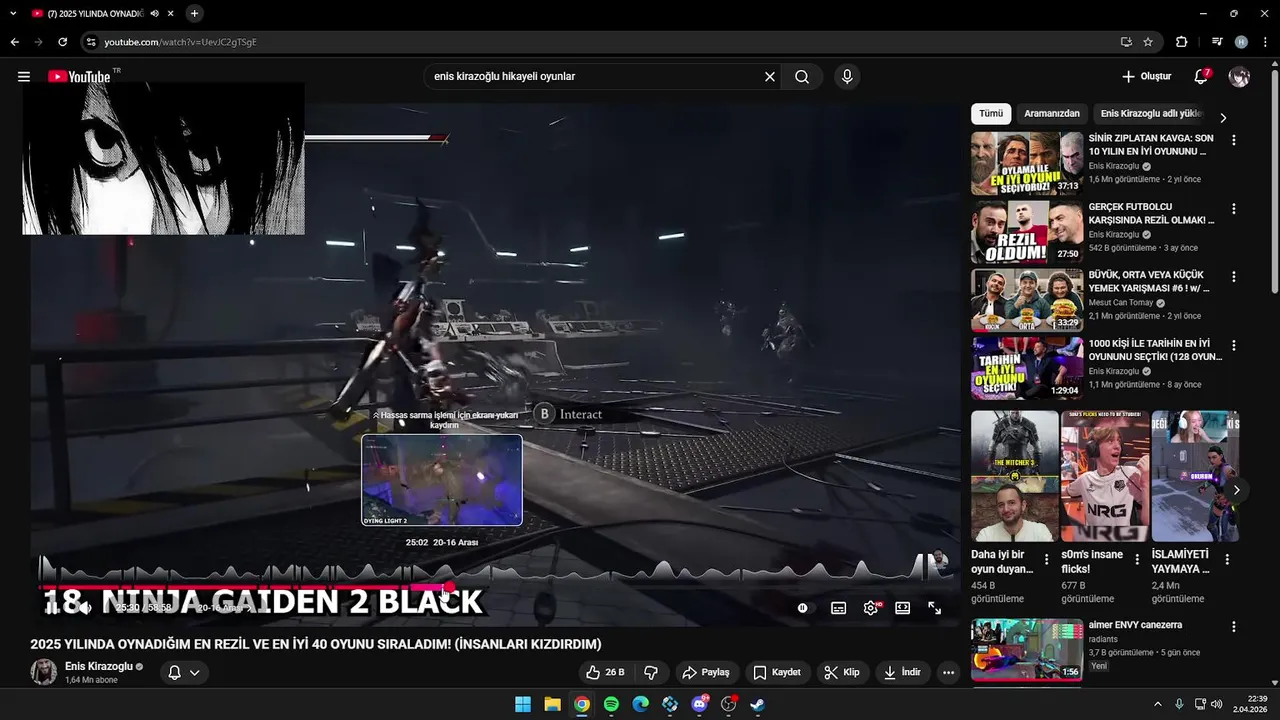
Task: Open the Enis Kirazoglu channel avatar
Action: tap(43, 672)
